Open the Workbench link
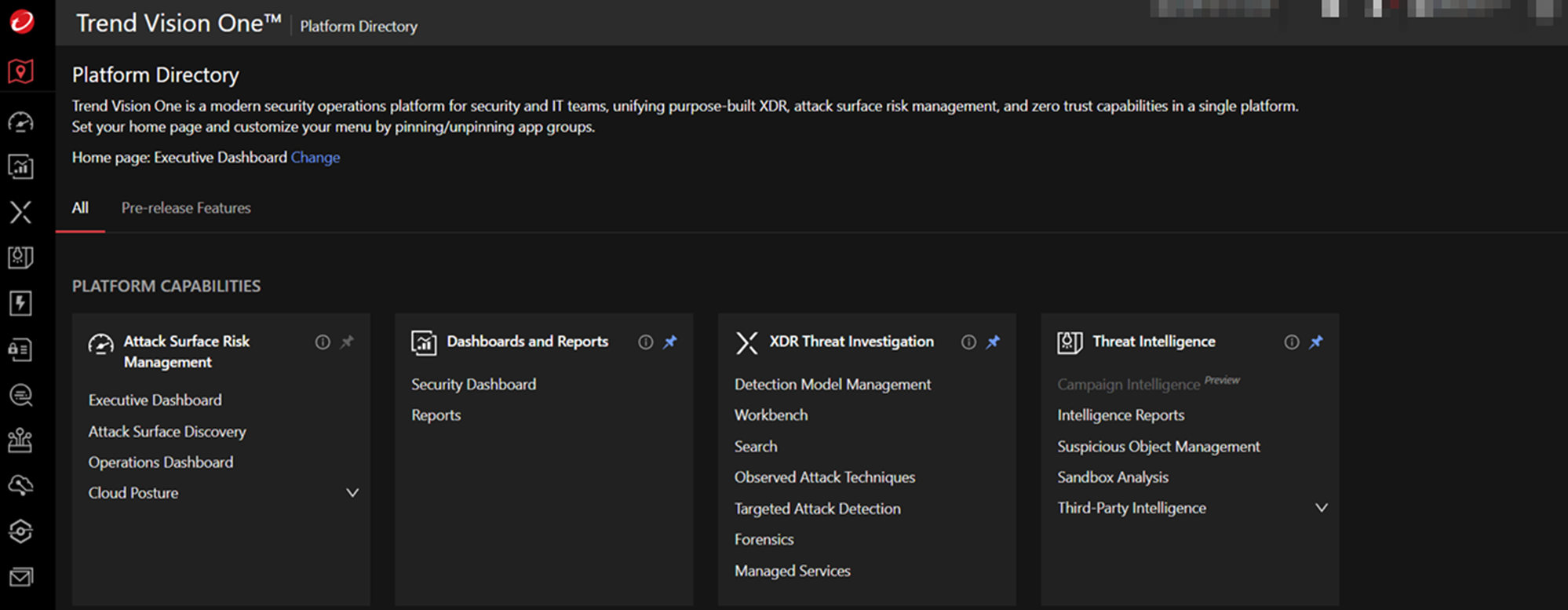The image size is (1568, 610). click(771, 415)
